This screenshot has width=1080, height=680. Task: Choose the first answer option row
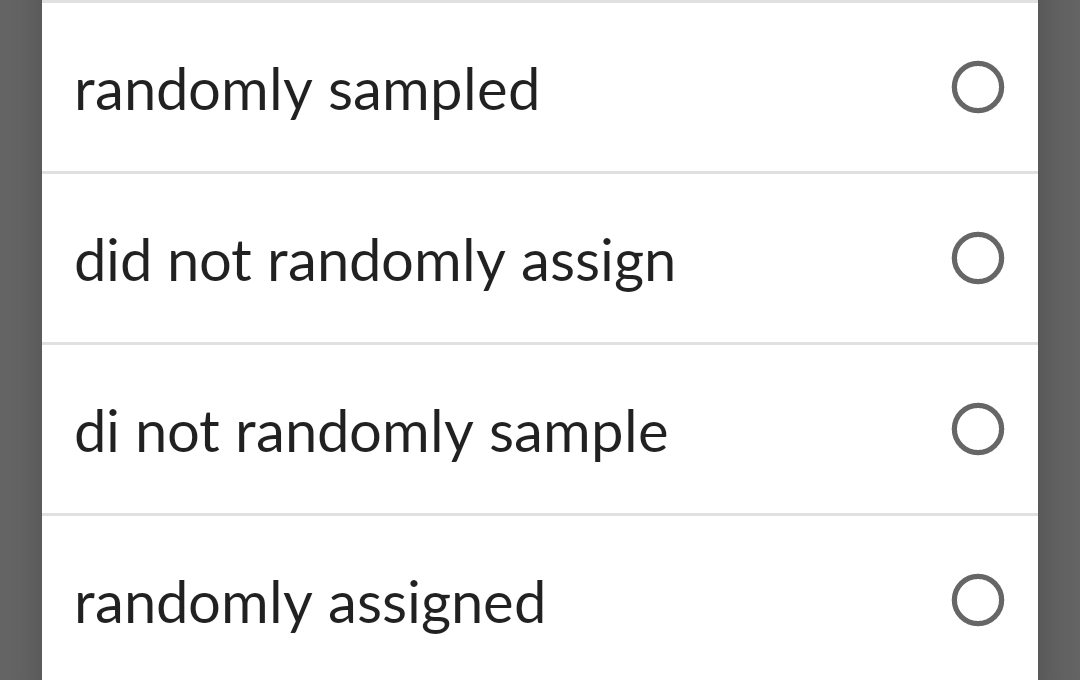(540, 87)
